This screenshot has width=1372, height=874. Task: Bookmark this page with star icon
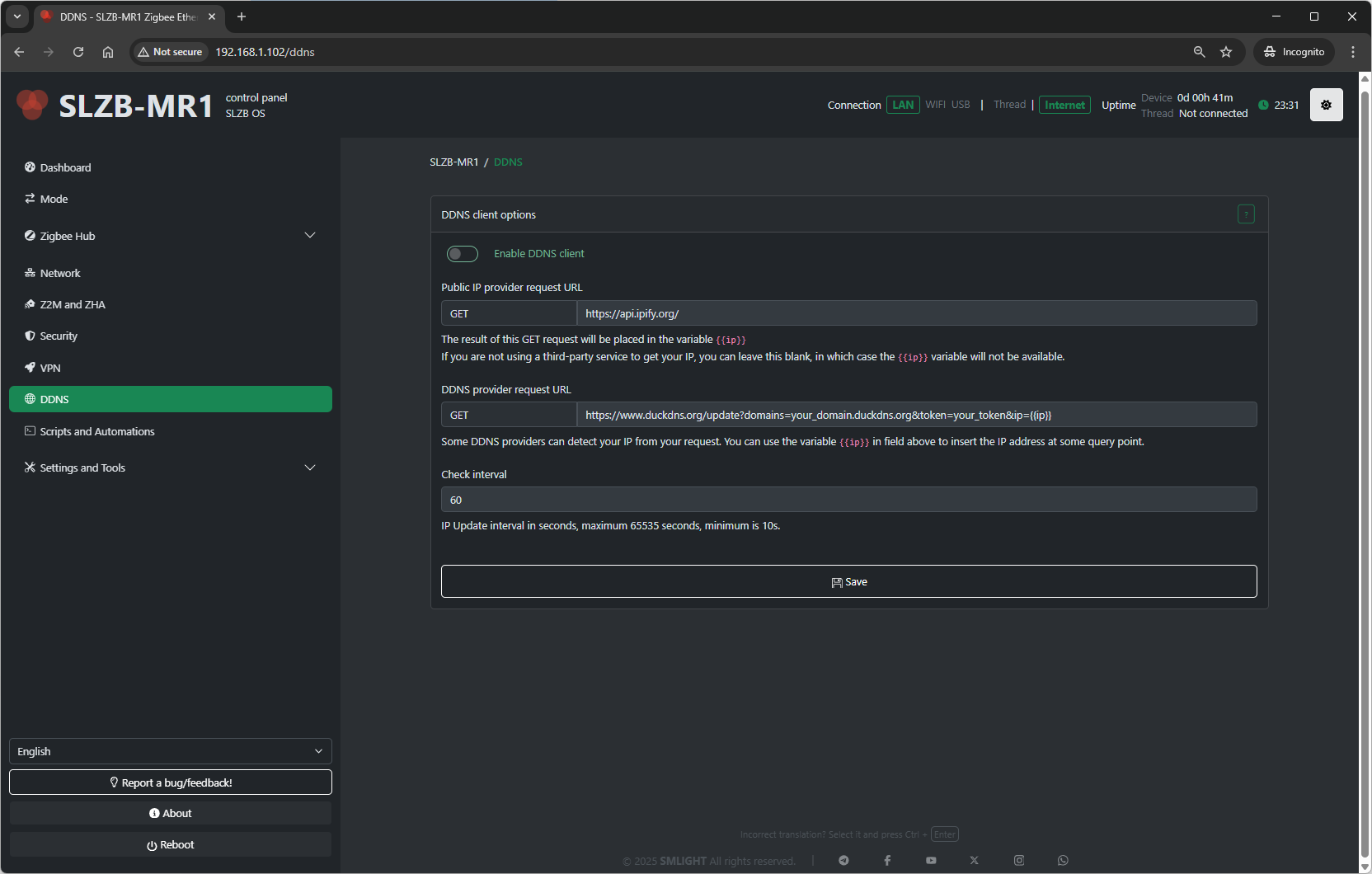point(1226,52)
